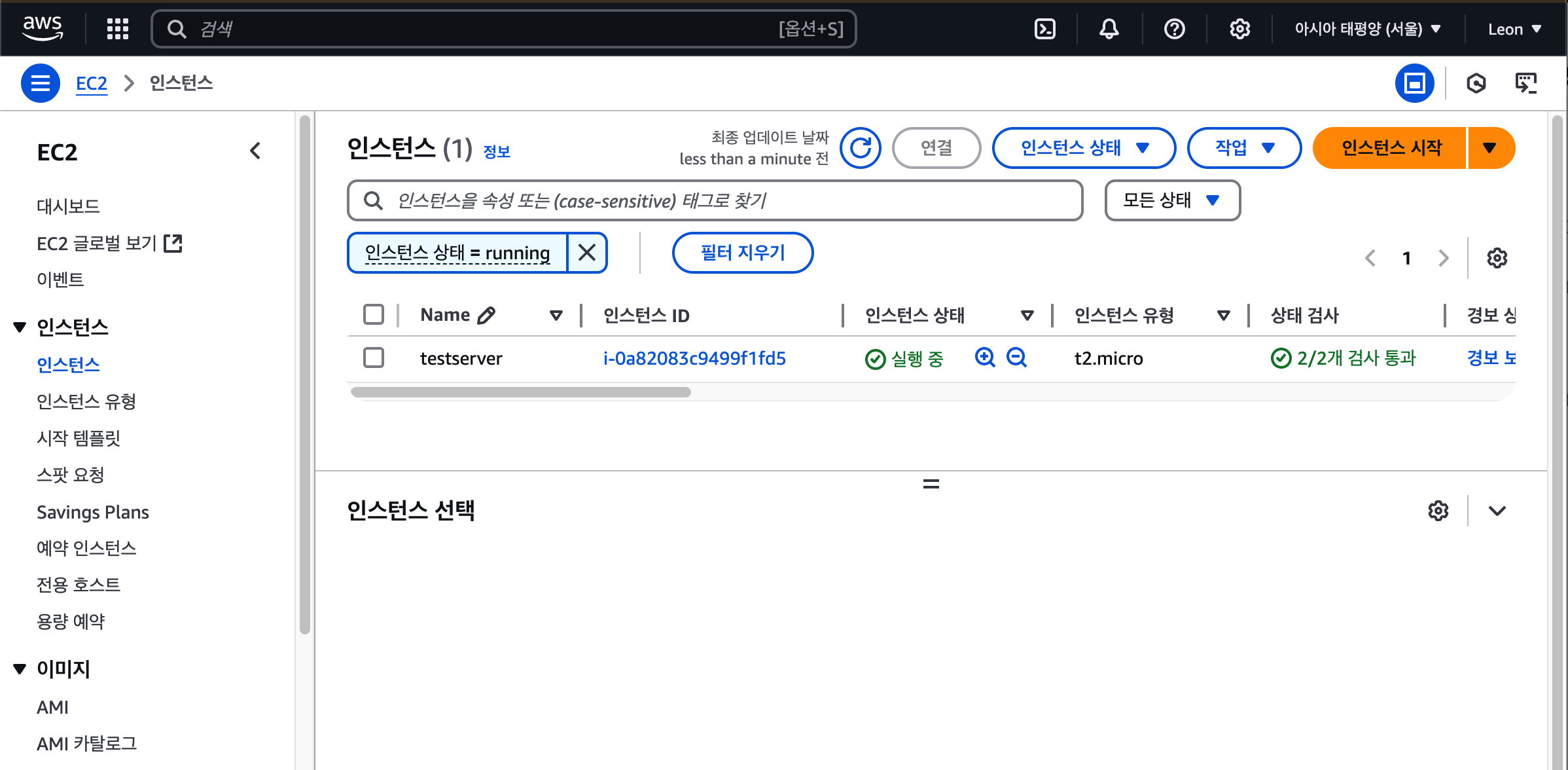Edit the Name column pencil icon
Viewport: 1568px width, 770px height.
point(486,316)
